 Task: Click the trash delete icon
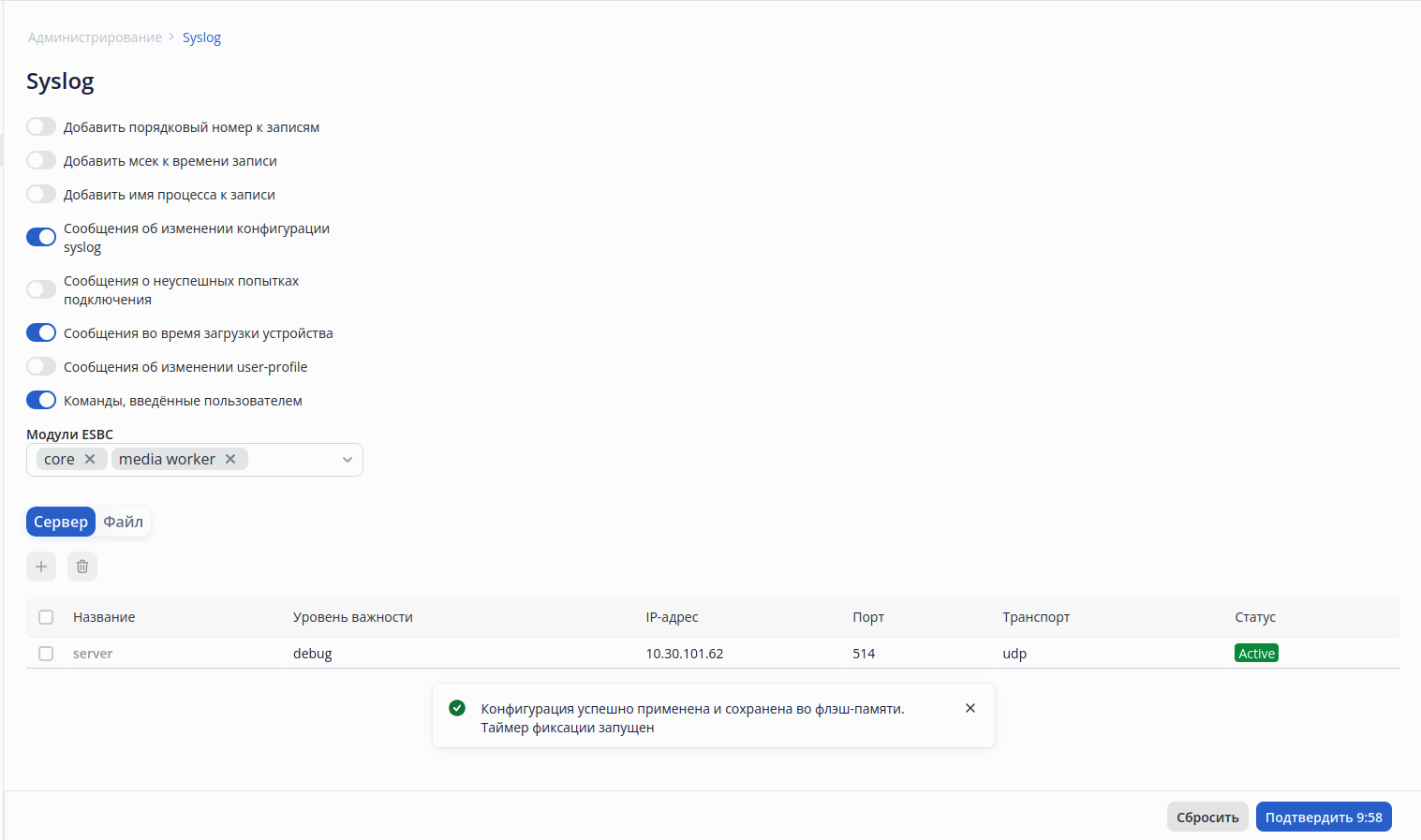pos(82,567)
